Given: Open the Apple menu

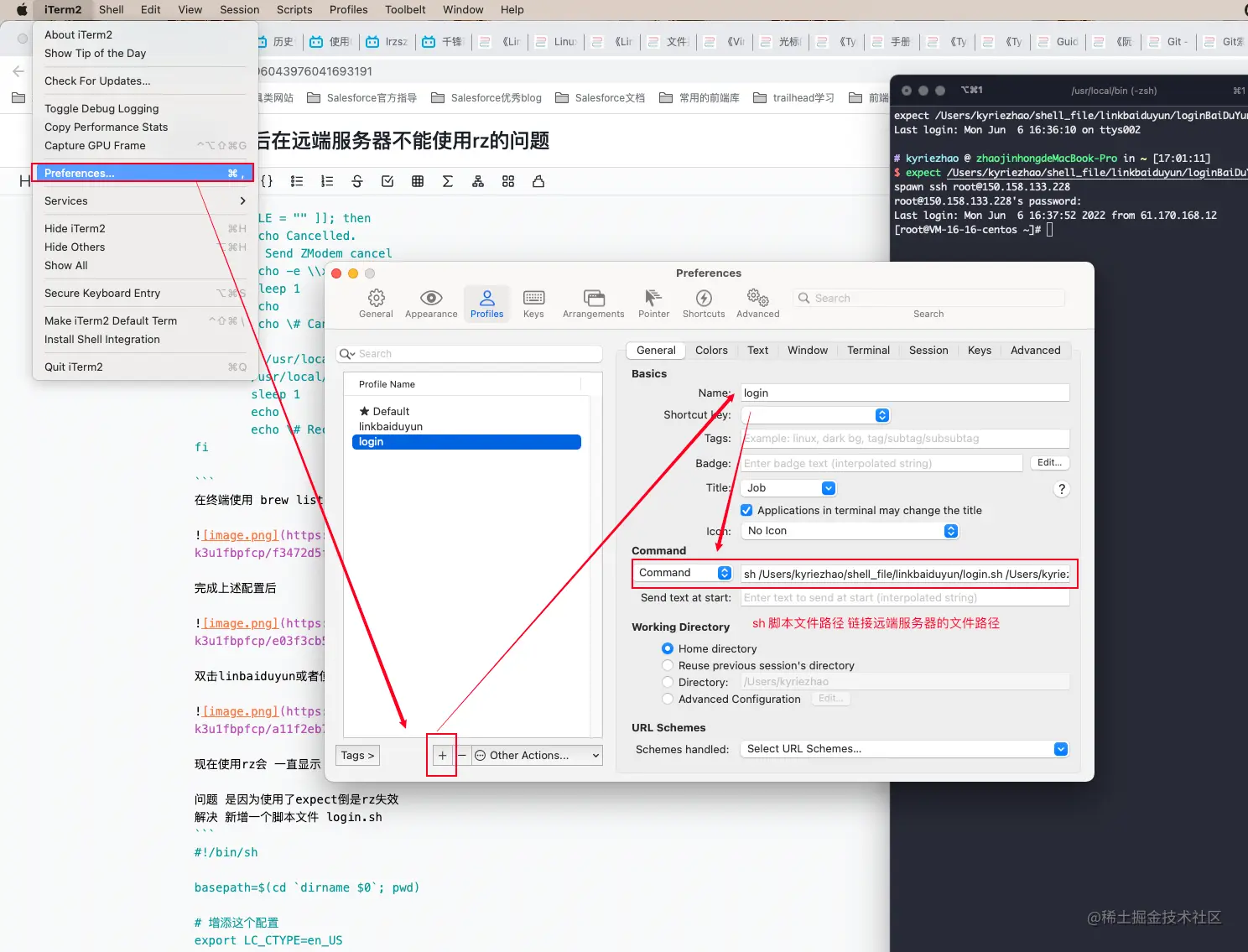Looking at the screenshot, I should 22,10.
